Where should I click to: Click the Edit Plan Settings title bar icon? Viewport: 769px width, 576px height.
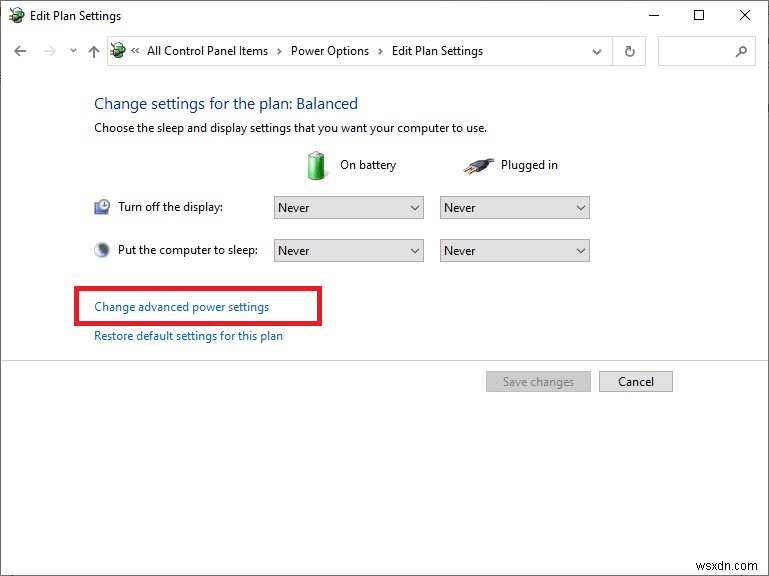point(16,16)
